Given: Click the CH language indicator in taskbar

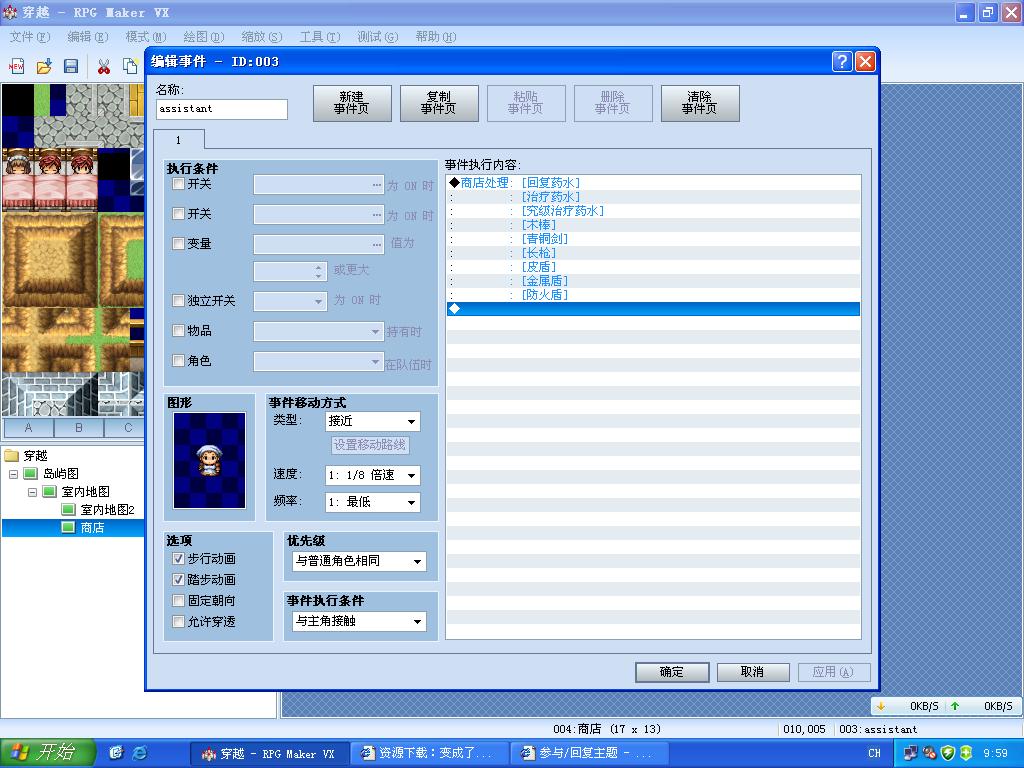Looking at the screenshot, I should 874,753.
